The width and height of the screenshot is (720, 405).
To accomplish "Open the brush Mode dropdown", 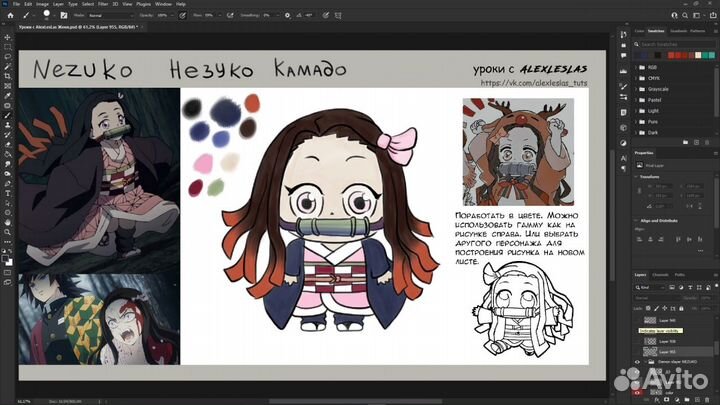I will [110, 15].
